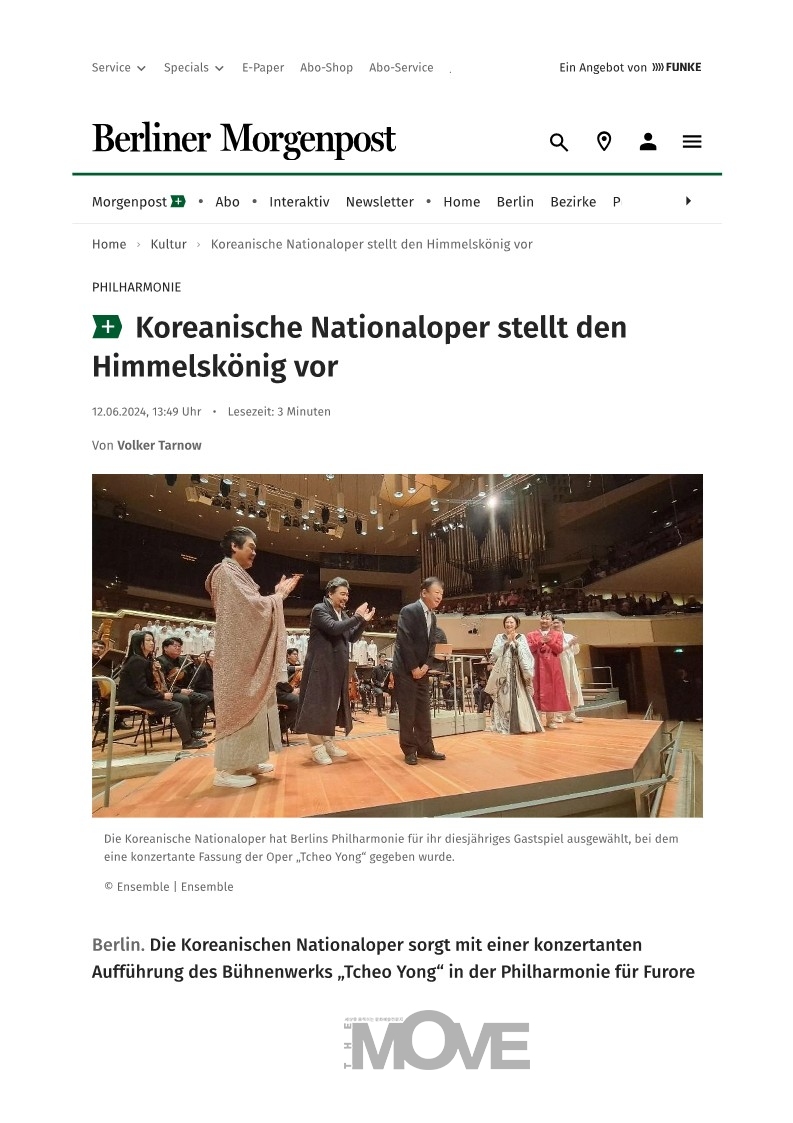Open the Bezirke nav item
The height and width of the screenshot is (1123, 793).
[x=573, y=202]
